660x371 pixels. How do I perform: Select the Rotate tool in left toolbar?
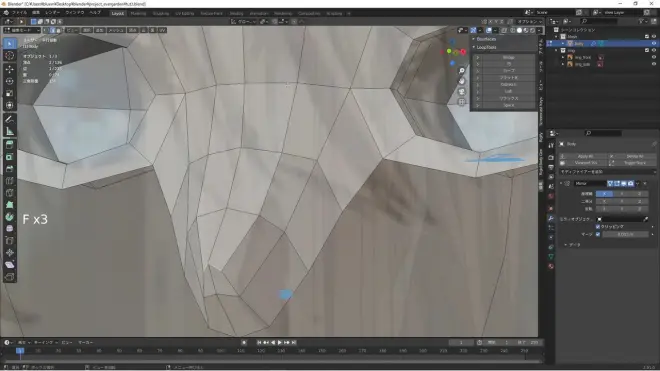(x=10, y=81)
